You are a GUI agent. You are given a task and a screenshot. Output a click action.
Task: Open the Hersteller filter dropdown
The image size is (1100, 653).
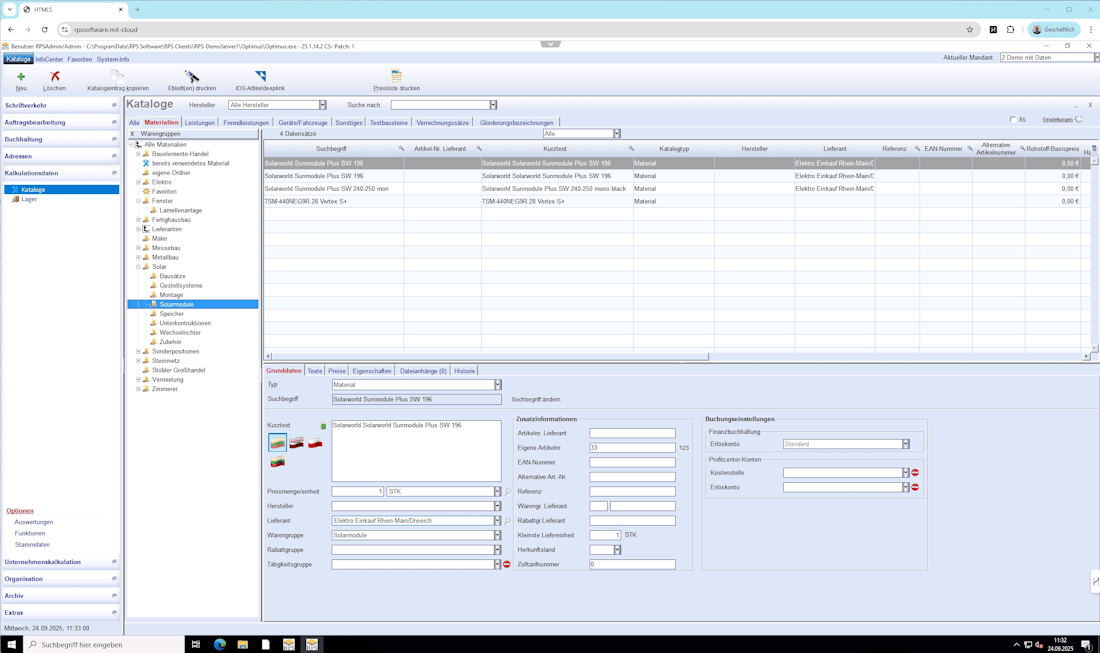coord(323,105)
